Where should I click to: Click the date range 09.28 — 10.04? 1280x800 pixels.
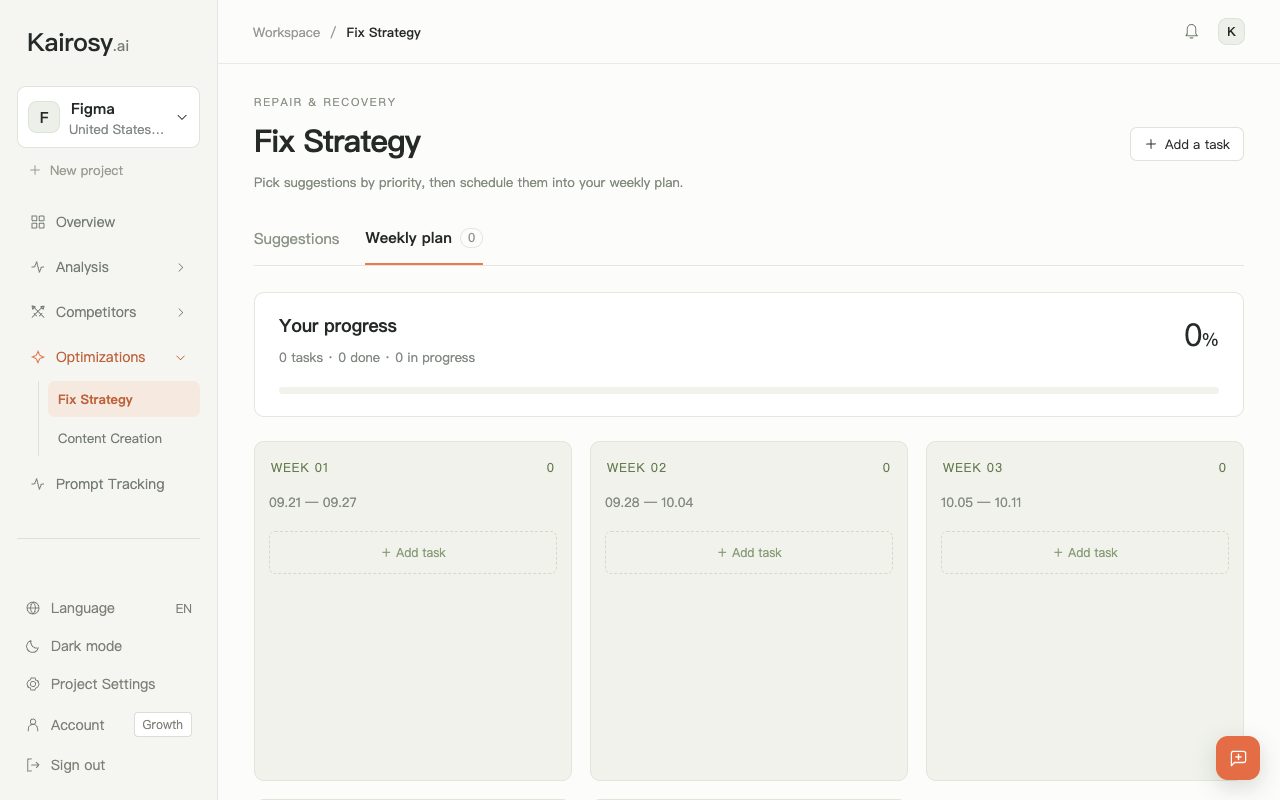[x=649, y=502]
